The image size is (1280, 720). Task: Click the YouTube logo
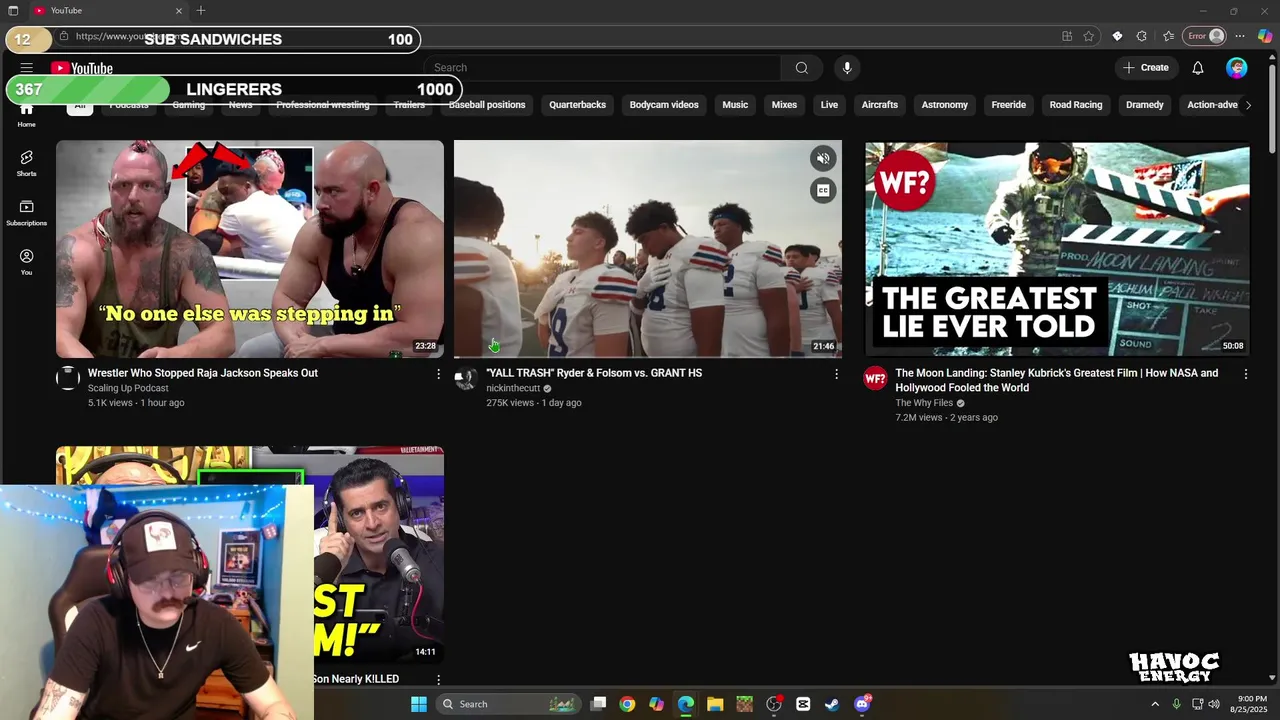pyautogui.click(x=82, y=68)
